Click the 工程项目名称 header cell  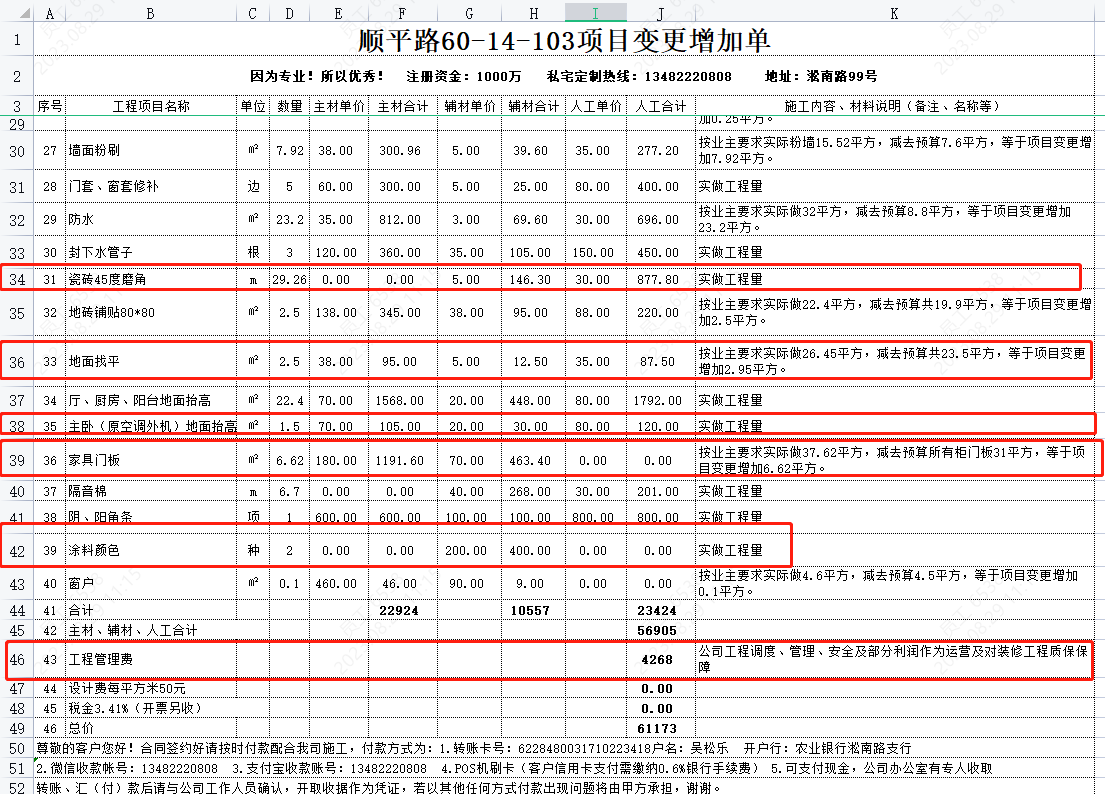pos(151,106)
